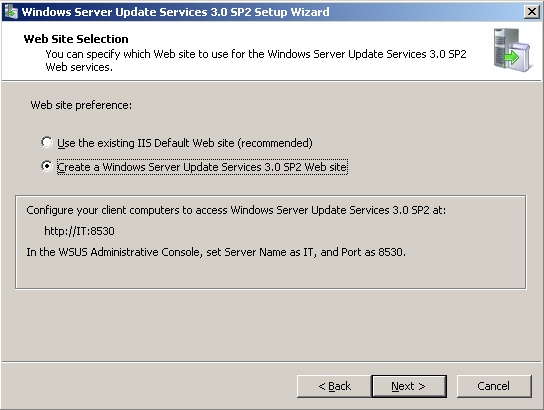
Task: Select the existing IIS Default Web site radio button
Action: [47, 142]
